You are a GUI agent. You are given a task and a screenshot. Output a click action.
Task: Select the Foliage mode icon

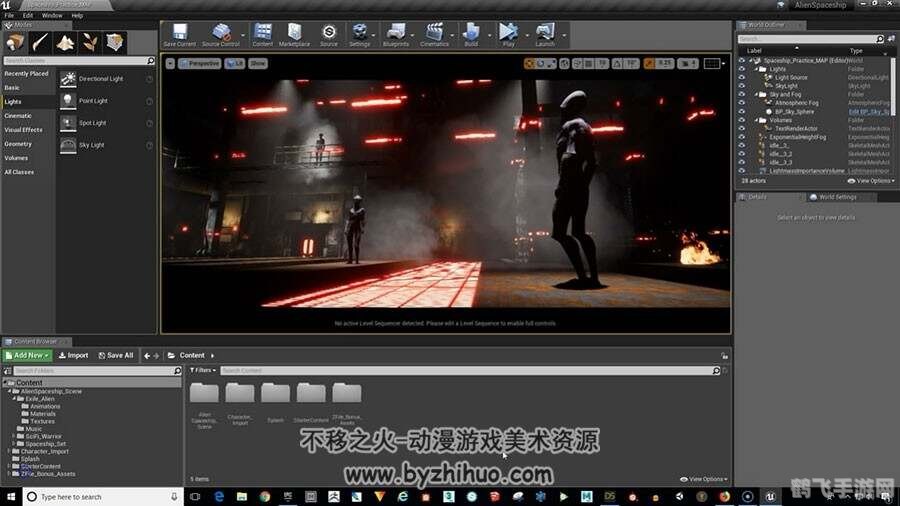pos(90,42)
